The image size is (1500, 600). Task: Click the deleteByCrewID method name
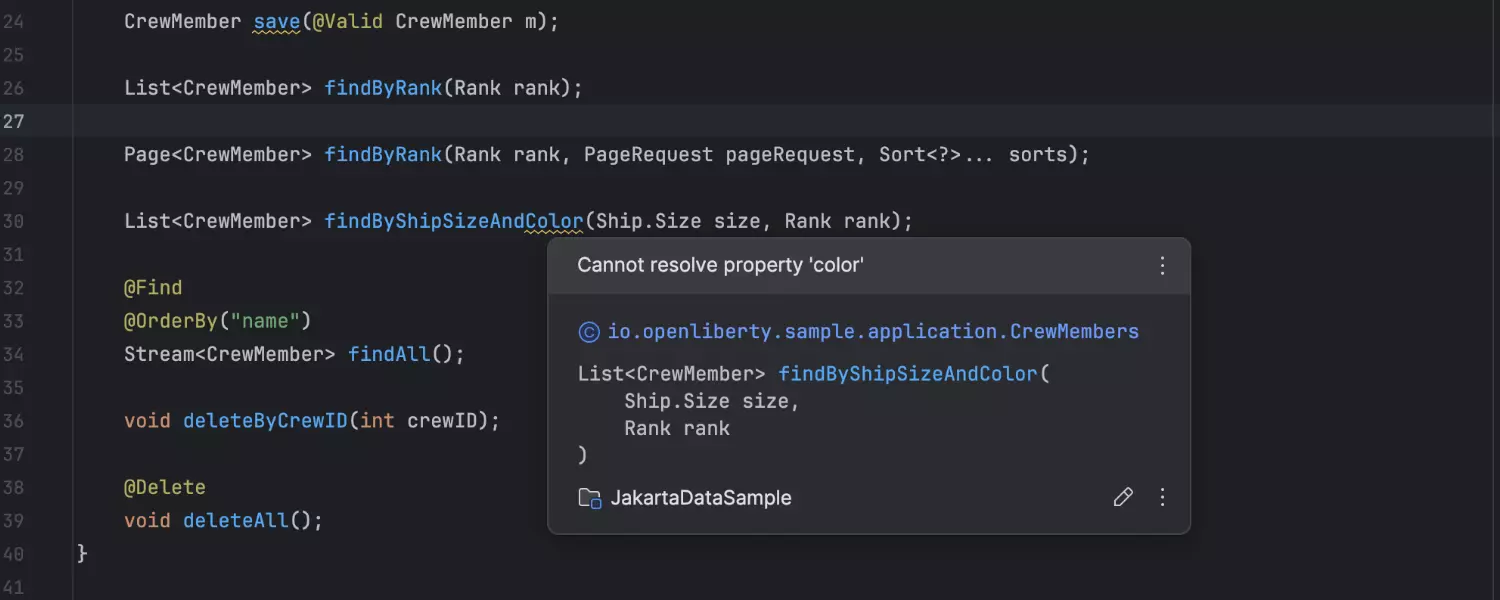point(265,421)
